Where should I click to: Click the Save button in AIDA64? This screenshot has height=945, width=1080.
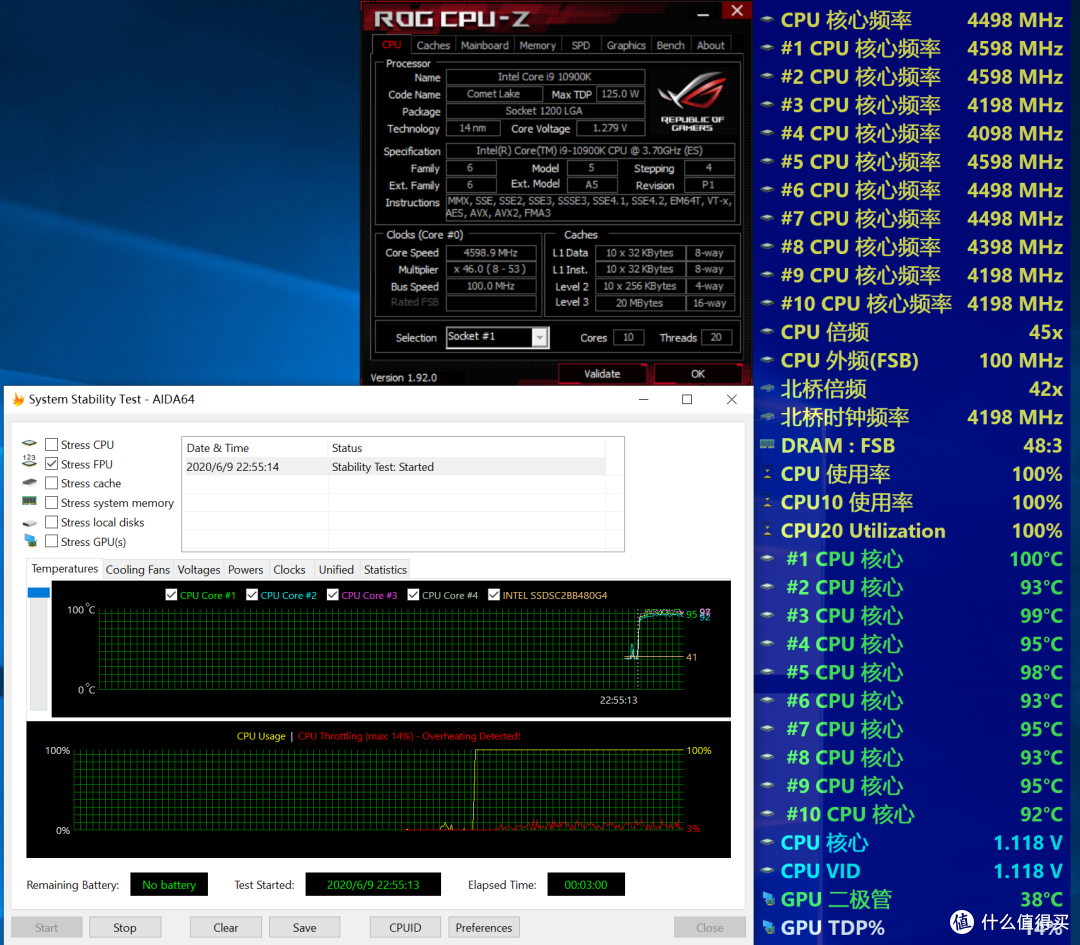[x=304, y=927]
